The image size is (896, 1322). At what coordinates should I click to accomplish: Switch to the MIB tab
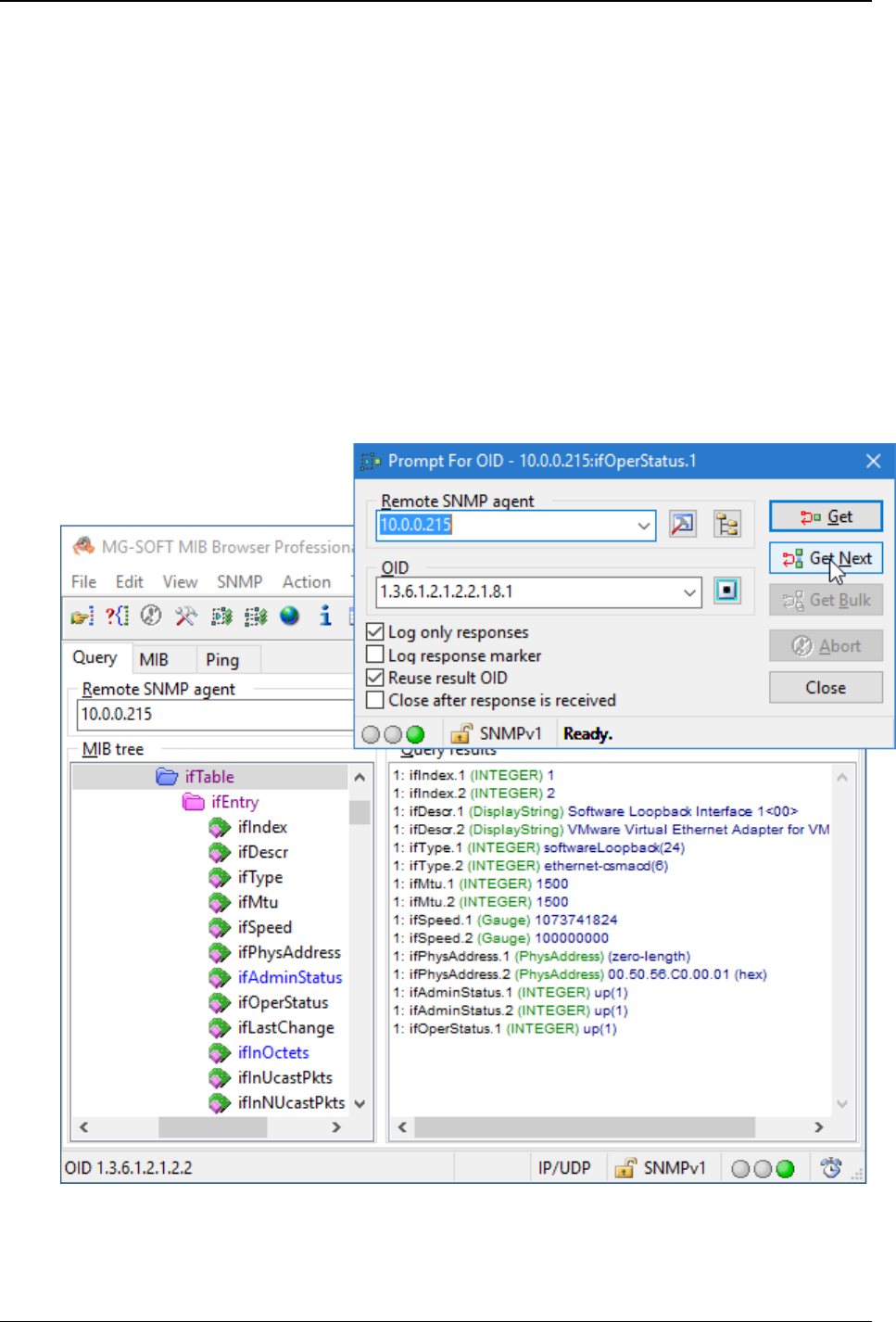tap(154, 659)
